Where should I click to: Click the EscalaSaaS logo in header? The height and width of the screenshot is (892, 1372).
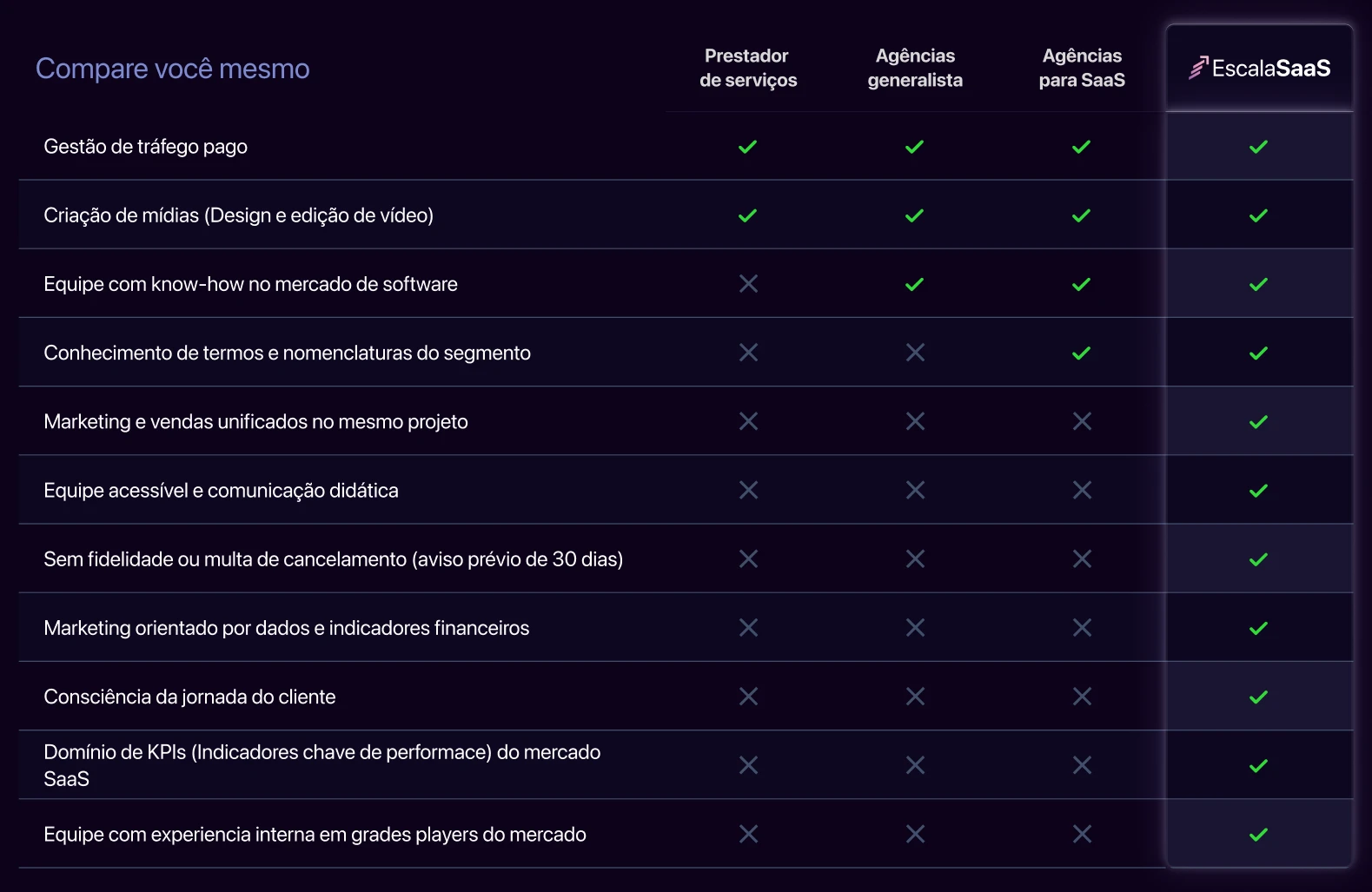click(x=1259, y=68)
